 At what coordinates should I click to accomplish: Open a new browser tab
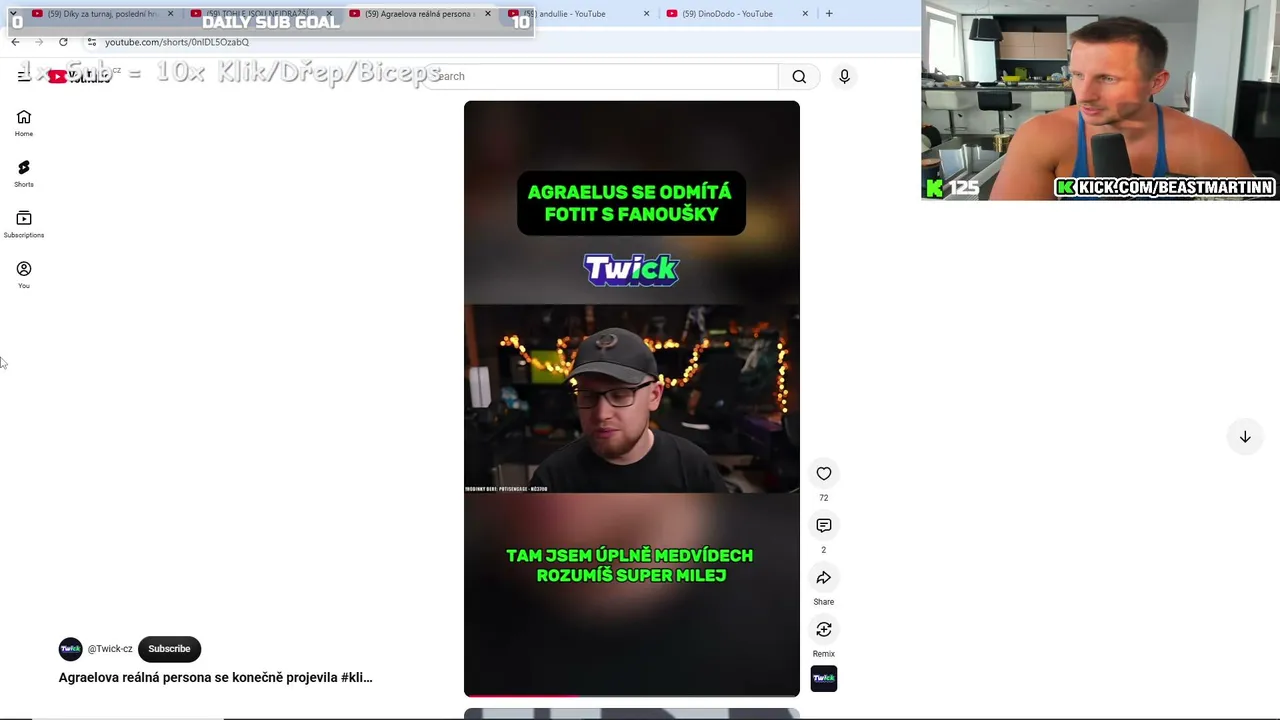click(829, 14)
